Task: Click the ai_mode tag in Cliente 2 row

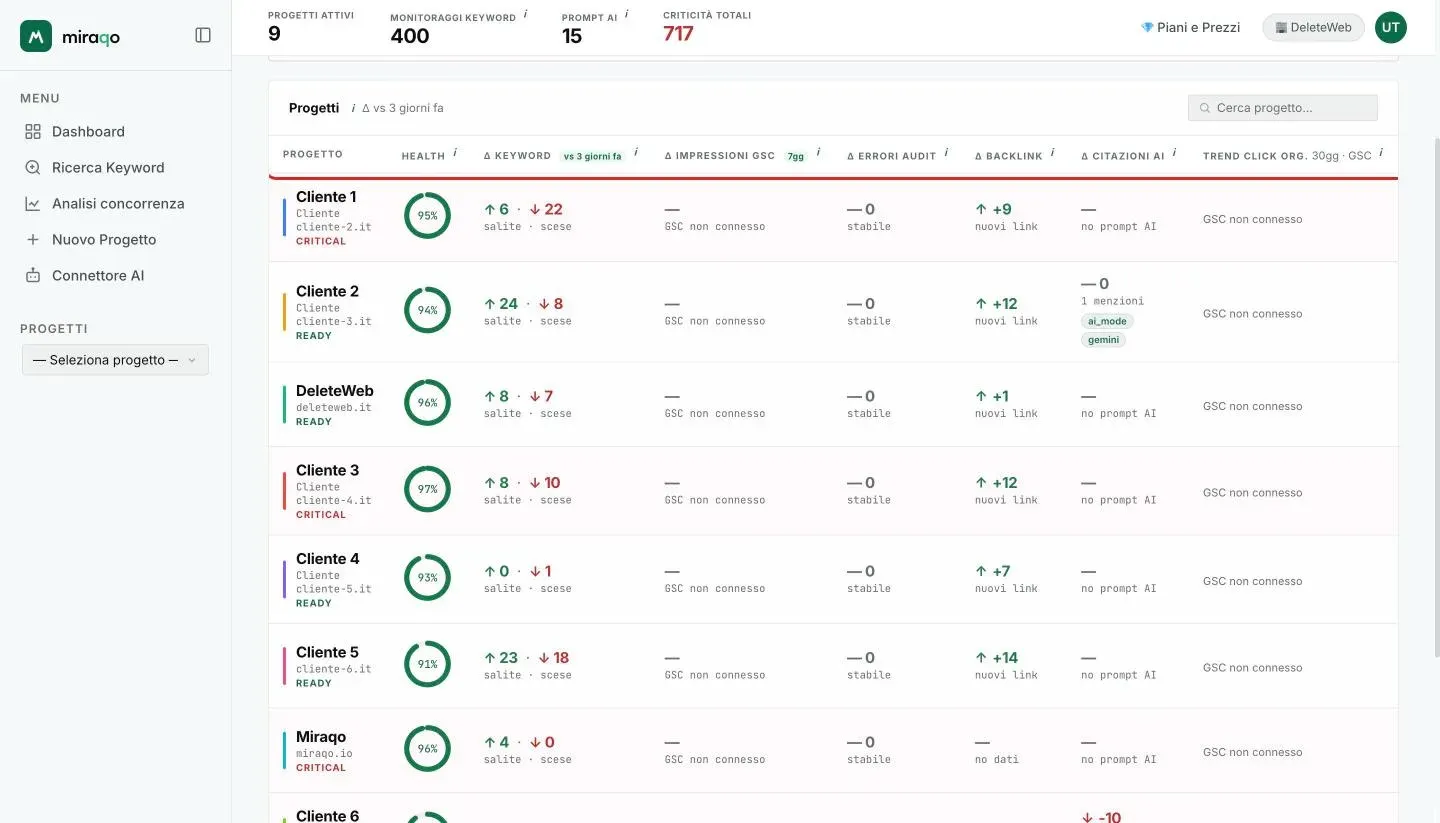Action: coord(1107,321)
